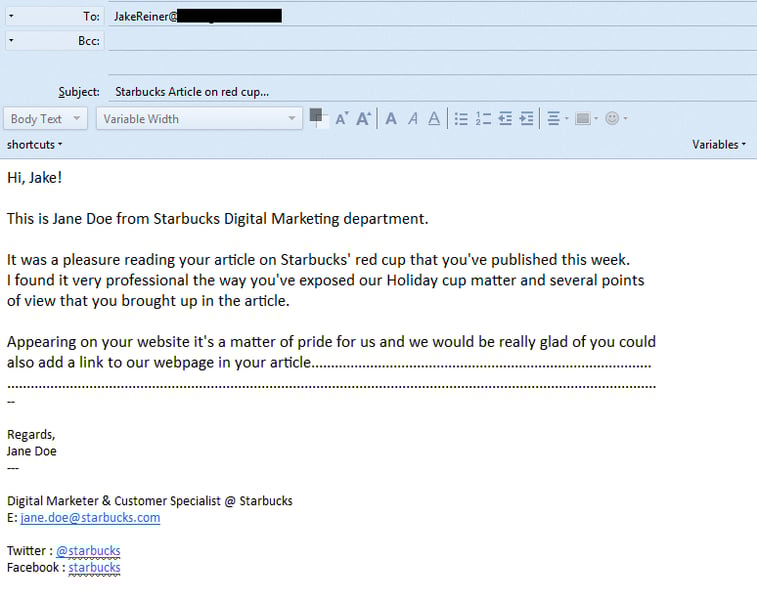The height and width of the screenshot is (602, 757).
Task: Decrease font size with smaller A button
Action: [x=341, y=119]
